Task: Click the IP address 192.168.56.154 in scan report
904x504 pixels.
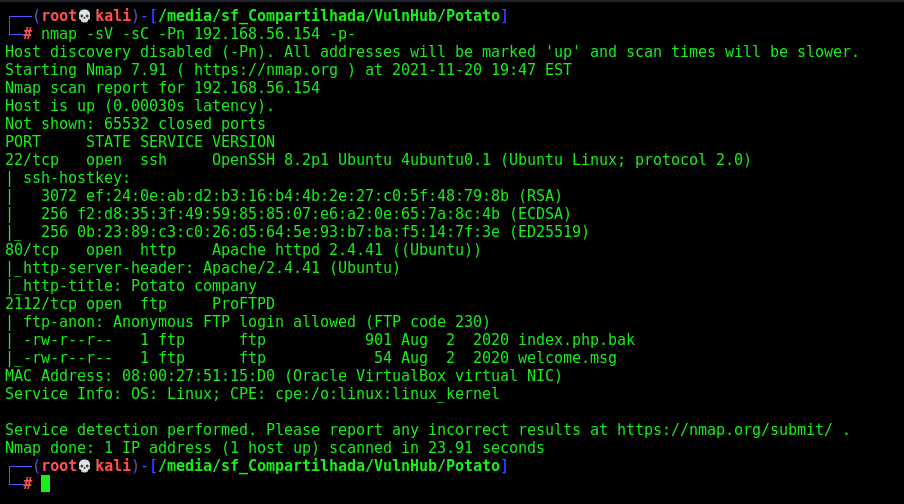Action: point(257,88)
